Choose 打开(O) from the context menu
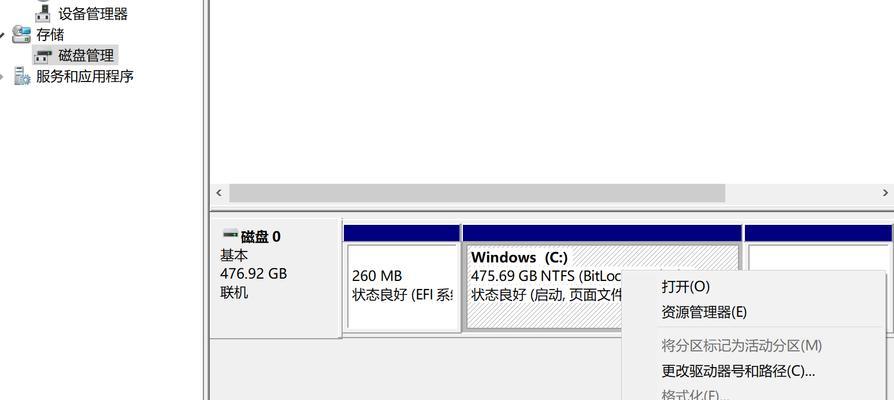The image size is (894, 400). point(686,287)
